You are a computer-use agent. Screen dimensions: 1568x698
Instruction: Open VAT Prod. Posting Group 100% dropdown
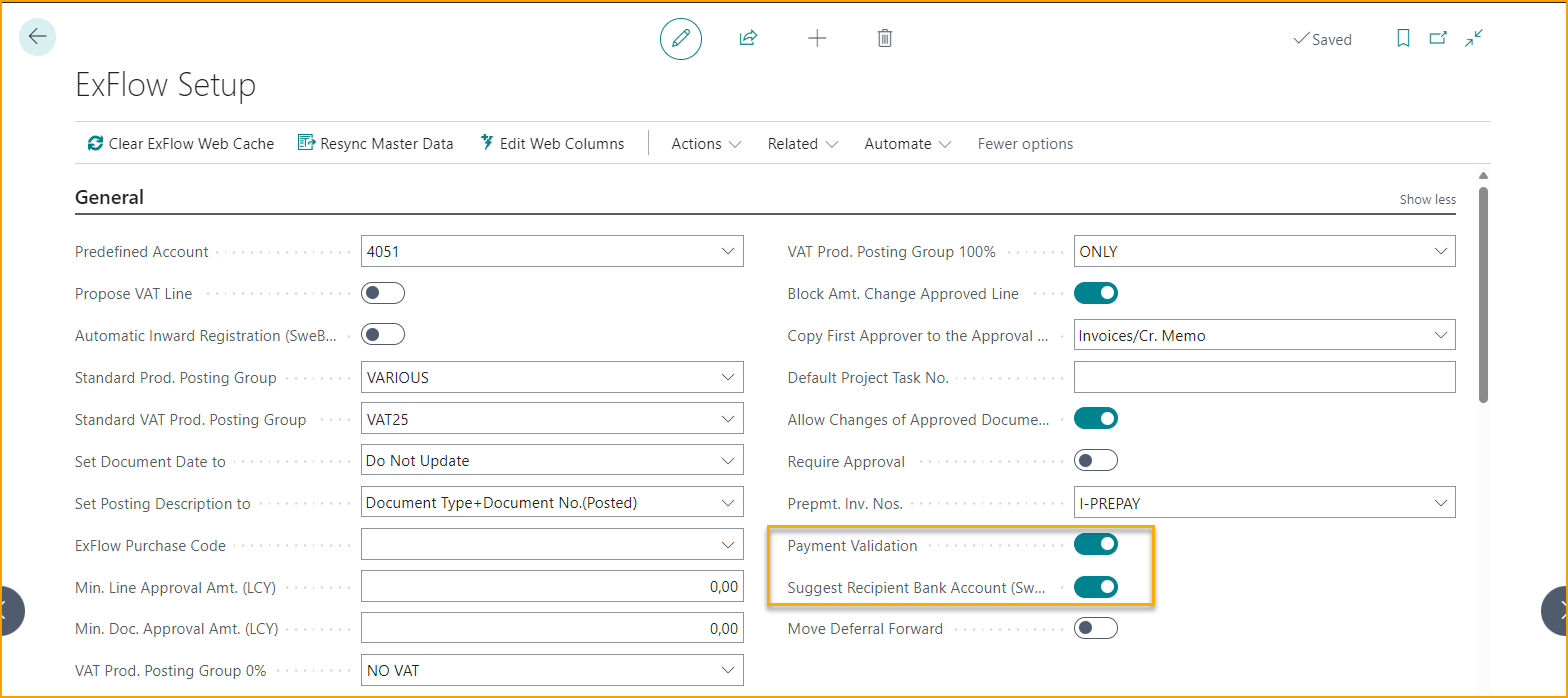point(1441,251)
